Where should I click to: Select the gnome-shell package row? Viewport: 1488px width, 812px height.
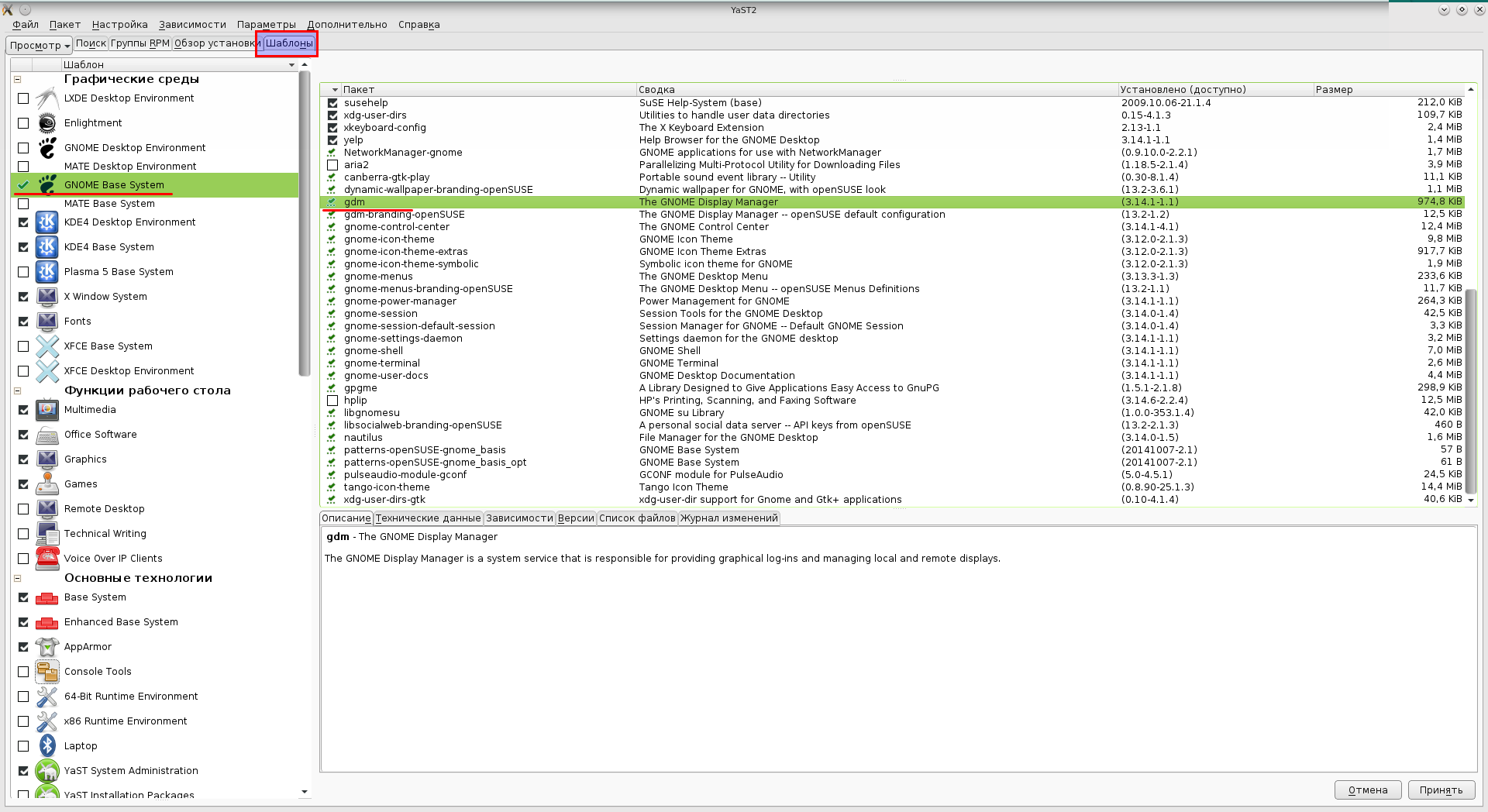(x=892, y=351)
